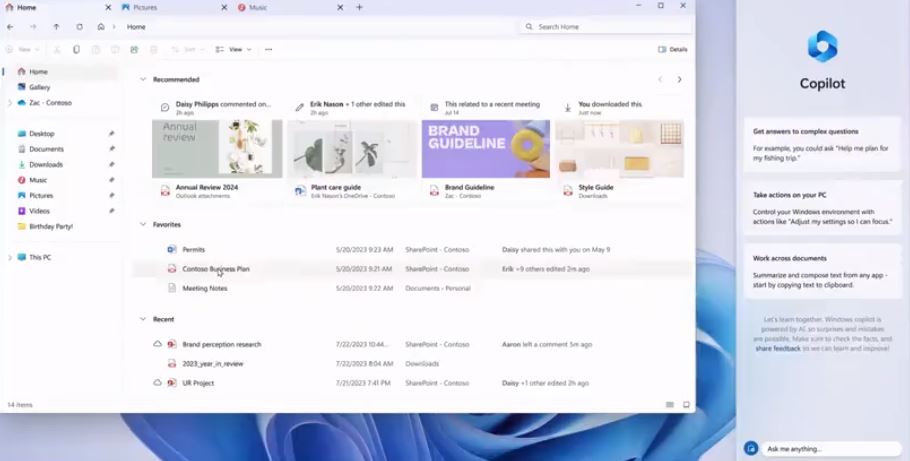
Task: Click Copilot's Get answers to complex questions card
Action: 822,145
